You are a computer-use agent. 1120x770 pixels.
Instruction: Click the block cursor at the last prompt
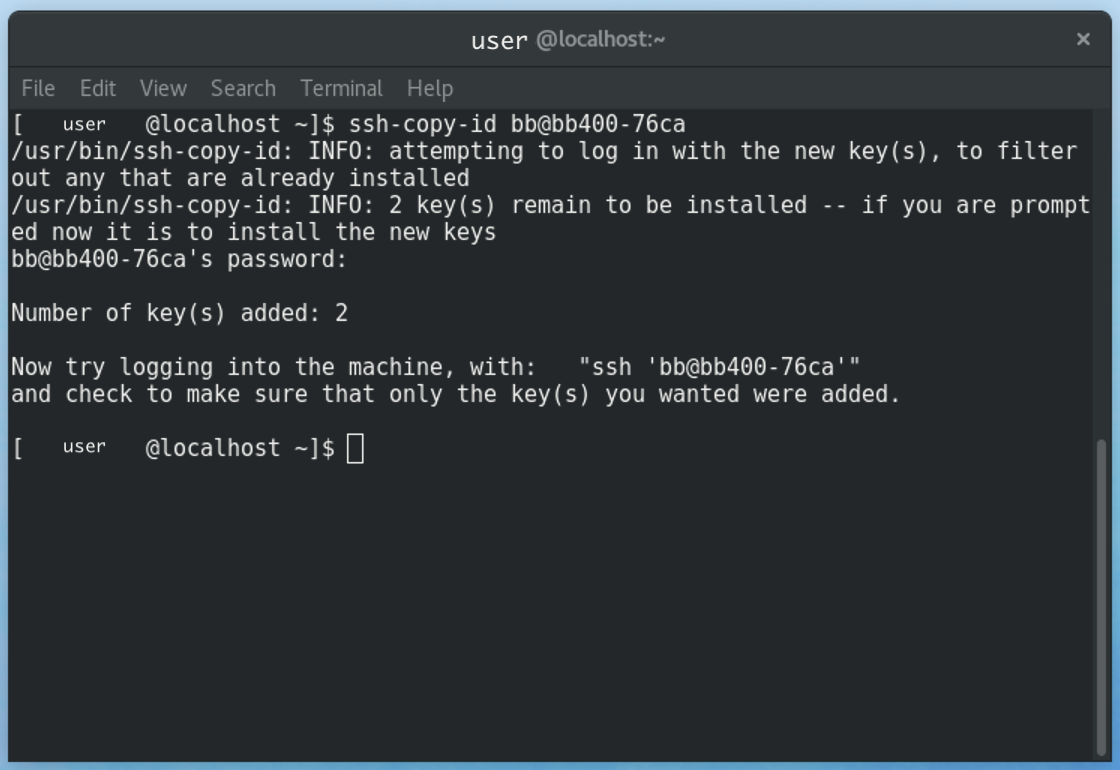tap(356, 449)
